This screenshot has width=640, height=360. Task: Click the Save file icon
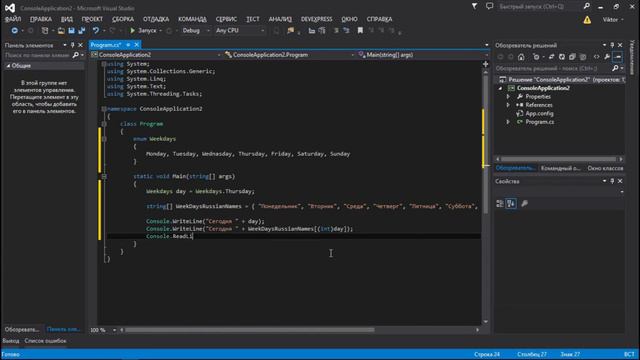[x=71, y=31]
